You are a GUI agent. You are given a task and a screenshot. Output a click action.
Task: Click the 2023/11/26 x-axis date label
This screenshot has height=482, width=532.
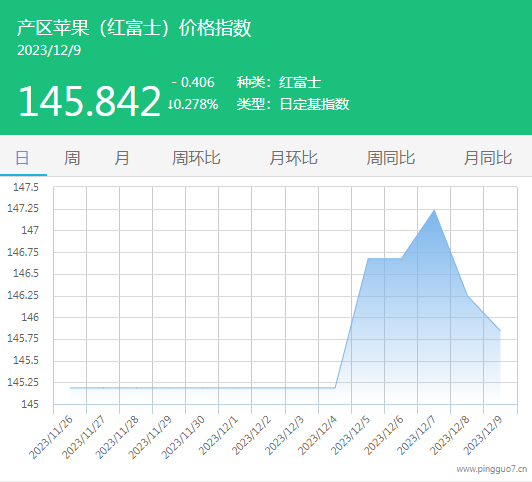pyautogui.click(x=51, y=437)
